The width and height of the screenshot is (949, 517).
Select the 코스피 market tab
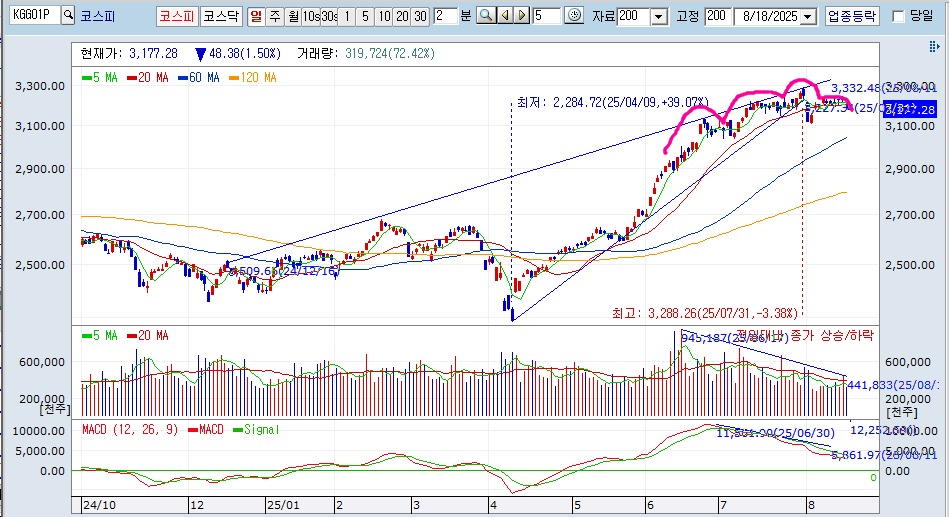click(177, 16)
